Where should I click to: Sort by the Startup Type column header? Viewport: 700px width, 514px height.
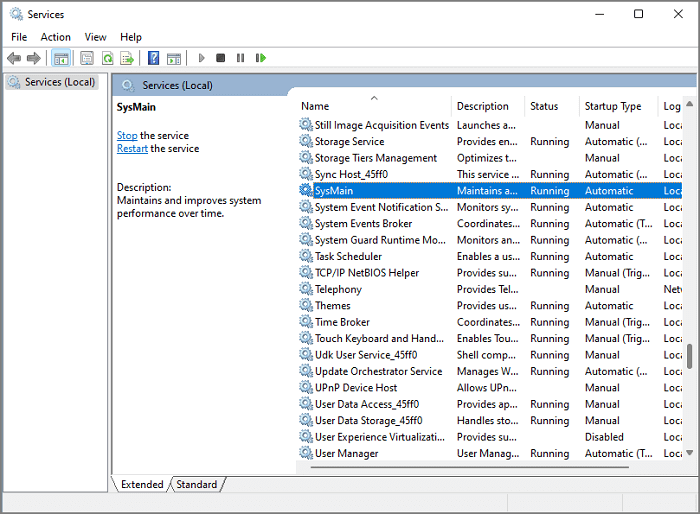tap(613, 106)
